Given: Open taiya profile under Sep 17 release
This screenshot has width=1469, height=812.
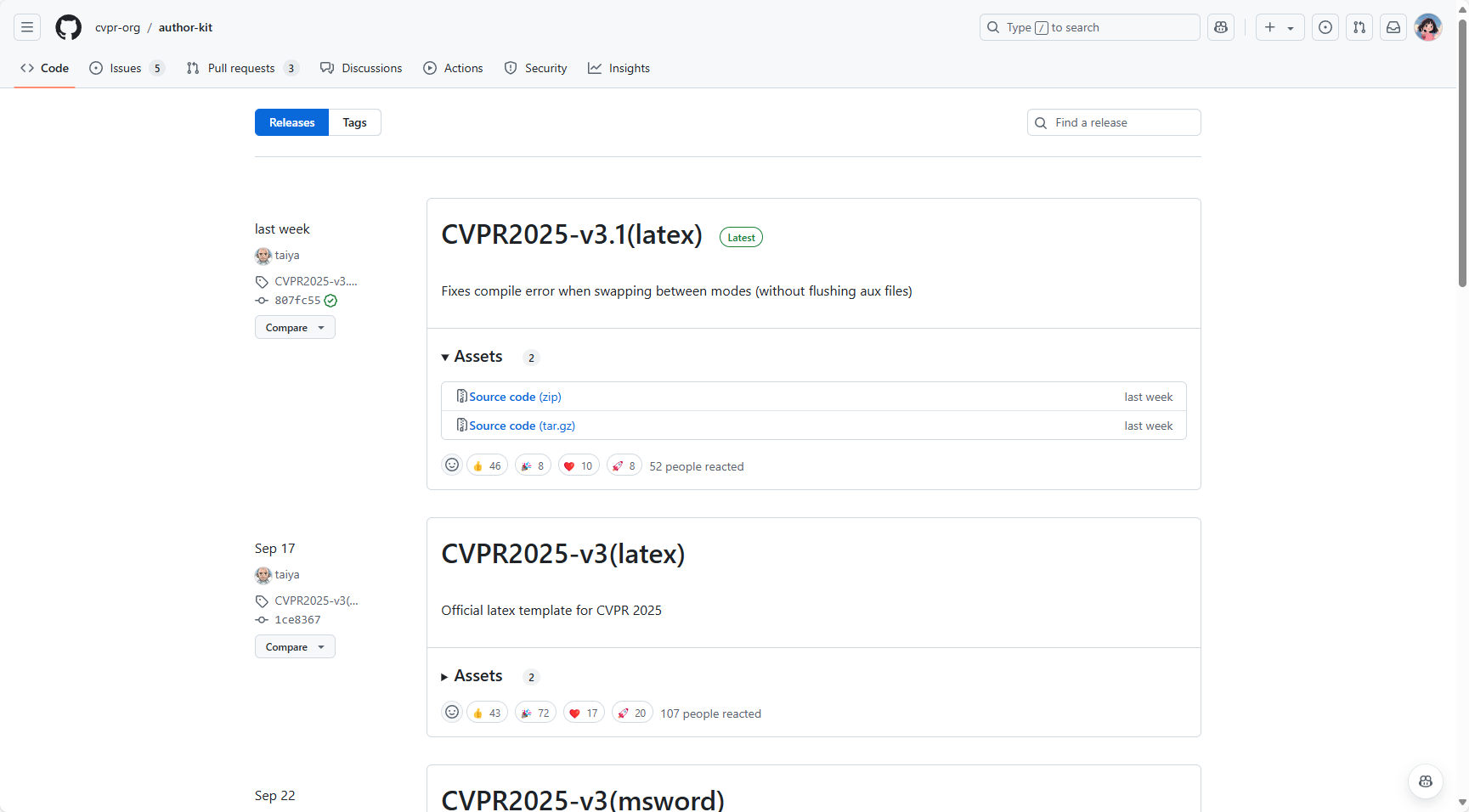Looking at the screenshot, I should tap(286, 574).
